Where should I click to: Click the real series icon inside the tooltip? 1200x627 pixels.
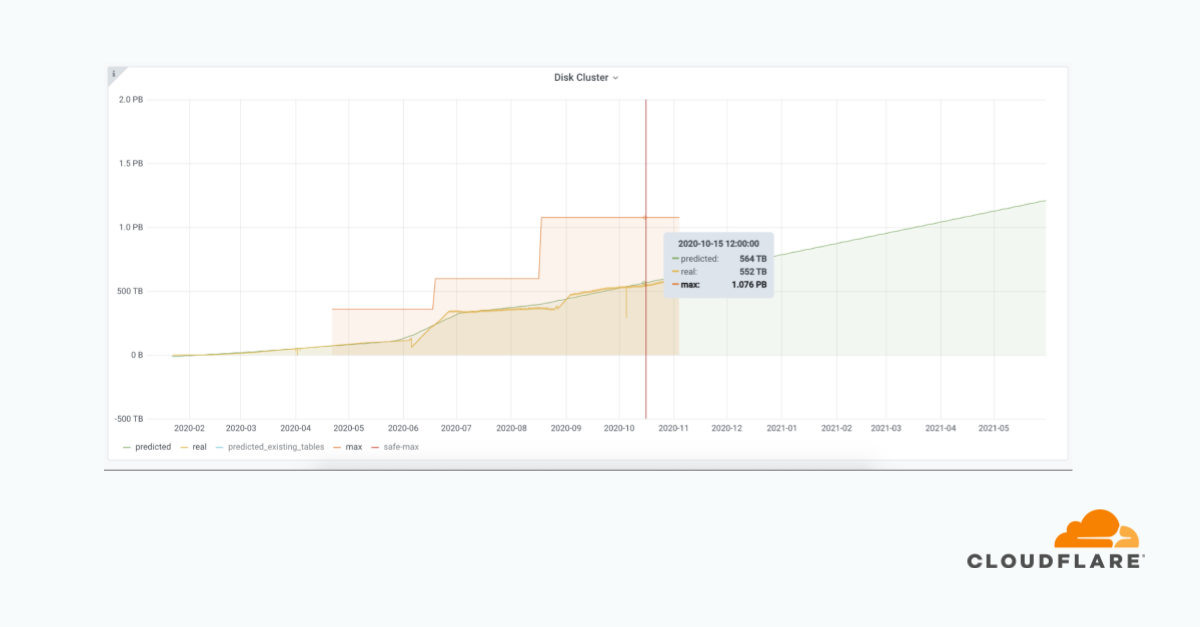(676, 271)
